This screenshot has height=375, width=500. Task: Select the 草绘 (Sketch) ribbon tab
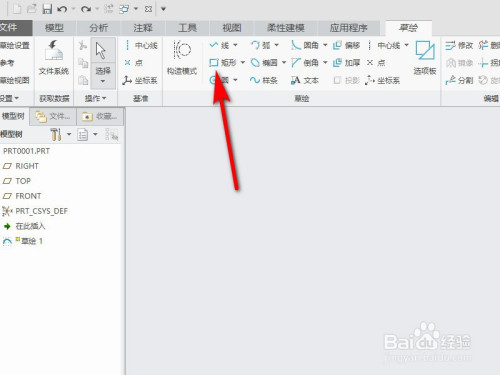click(x=408, y=28)
